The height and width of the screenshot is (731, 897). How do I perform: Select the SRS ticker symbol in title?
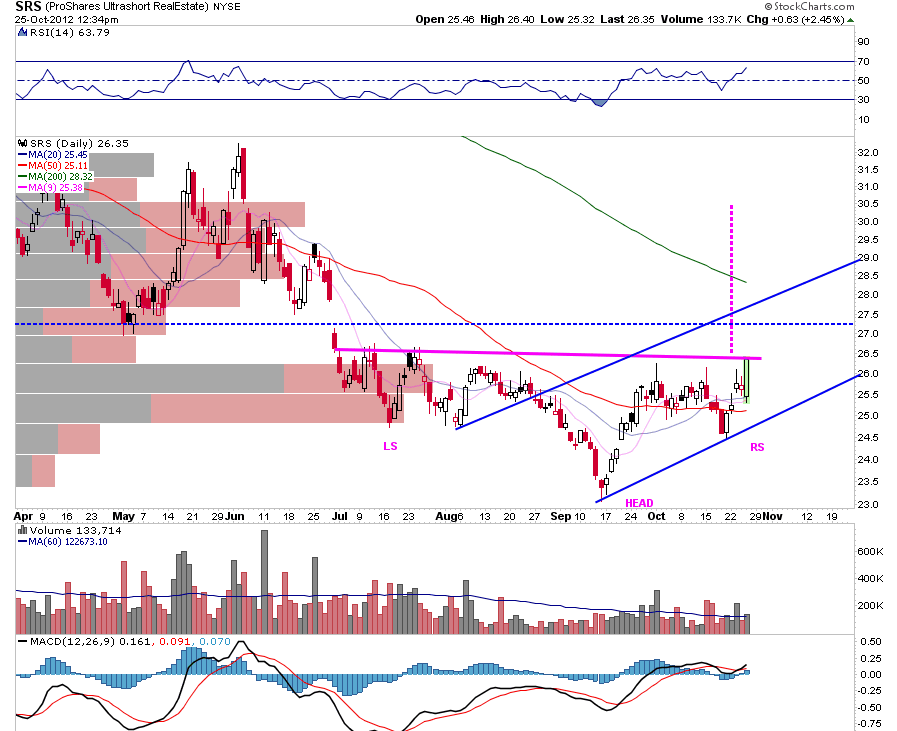pyautogui.click(x=28, y=6)
